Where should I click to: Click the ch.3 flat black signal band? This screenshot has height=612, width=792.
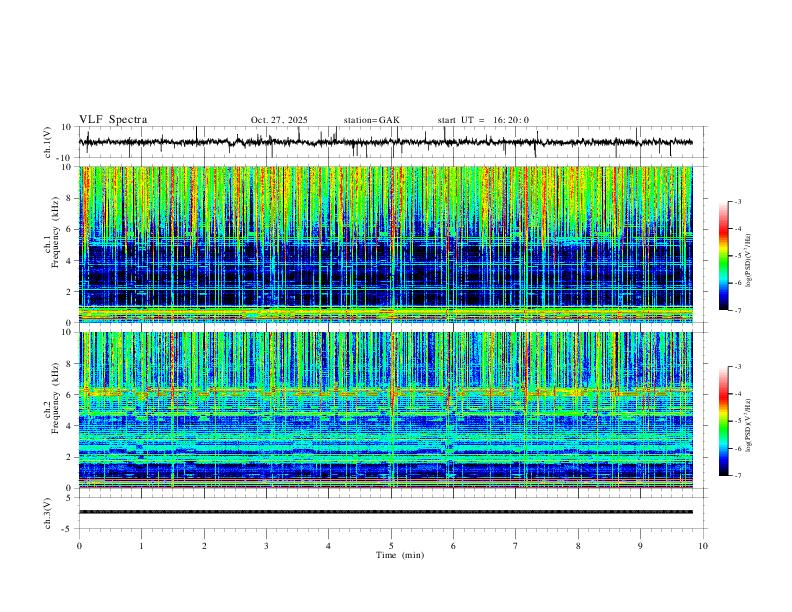(386, 512)
